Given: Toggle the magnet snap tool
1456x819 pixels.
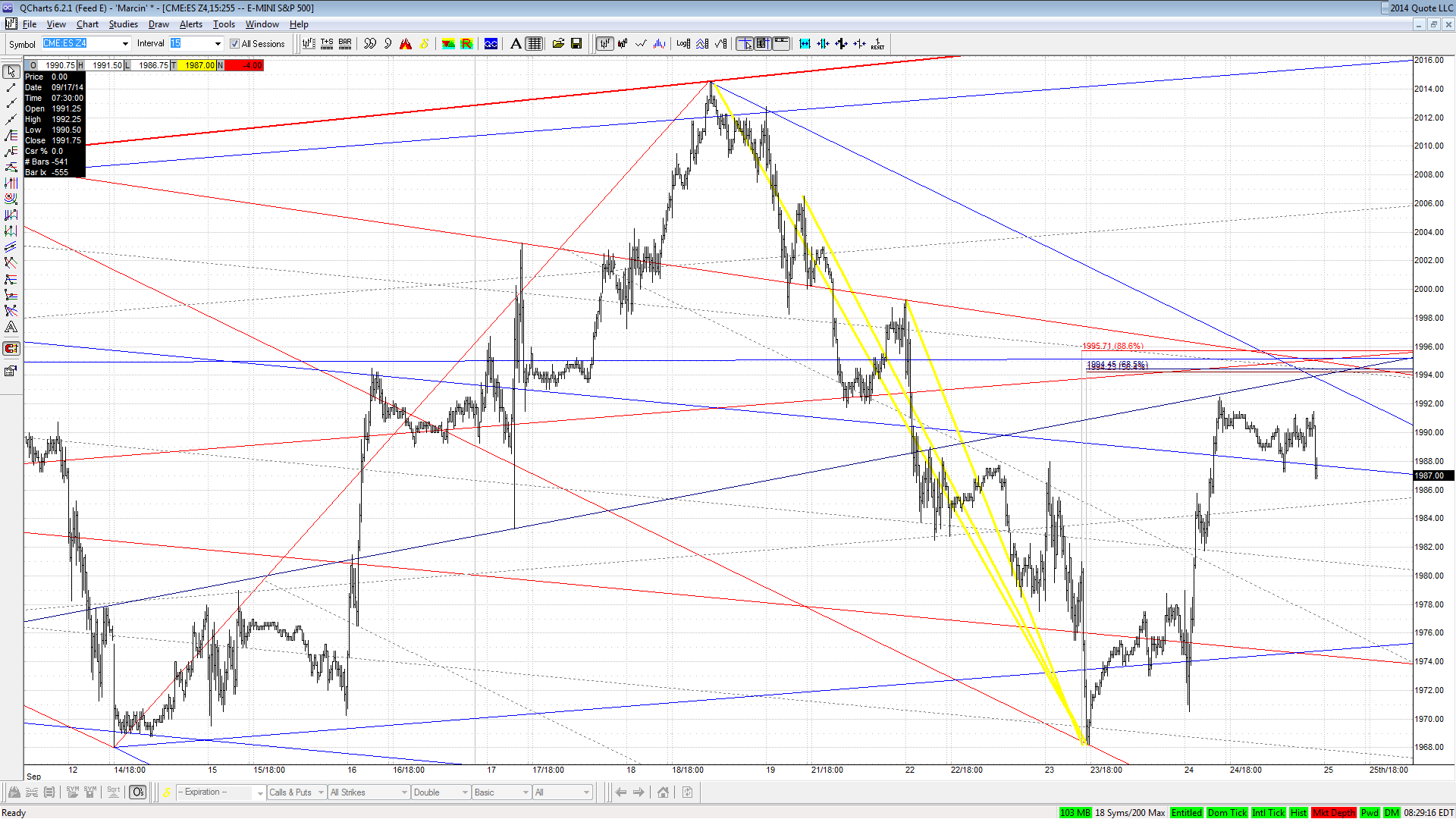Looking at the screenshot, I should point(11,349).
